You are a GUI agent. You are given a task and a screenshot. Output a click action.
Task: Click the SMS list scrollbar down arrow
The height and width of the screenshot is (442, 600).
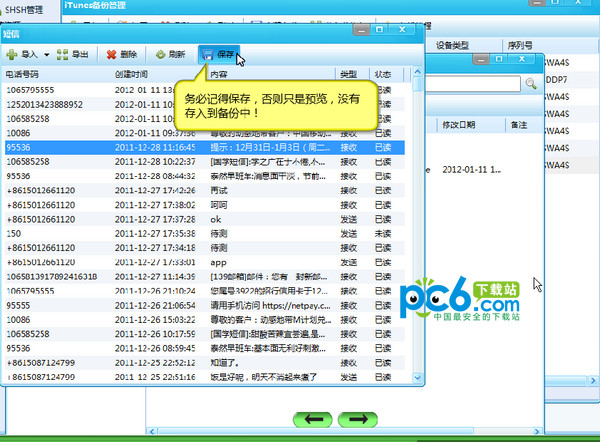(417, 378)
